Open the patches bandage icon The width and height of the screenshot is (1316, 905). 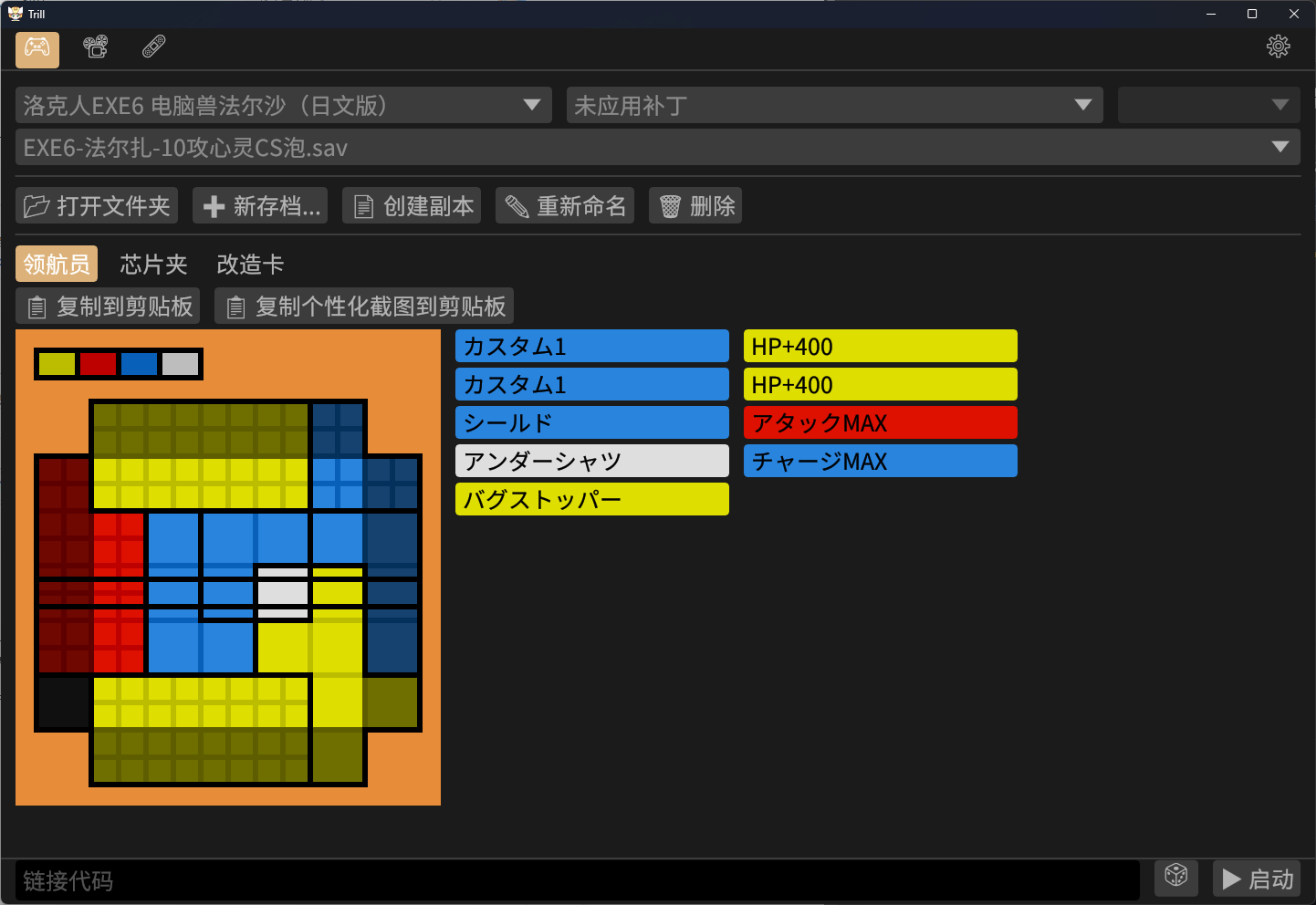(154, 47)
